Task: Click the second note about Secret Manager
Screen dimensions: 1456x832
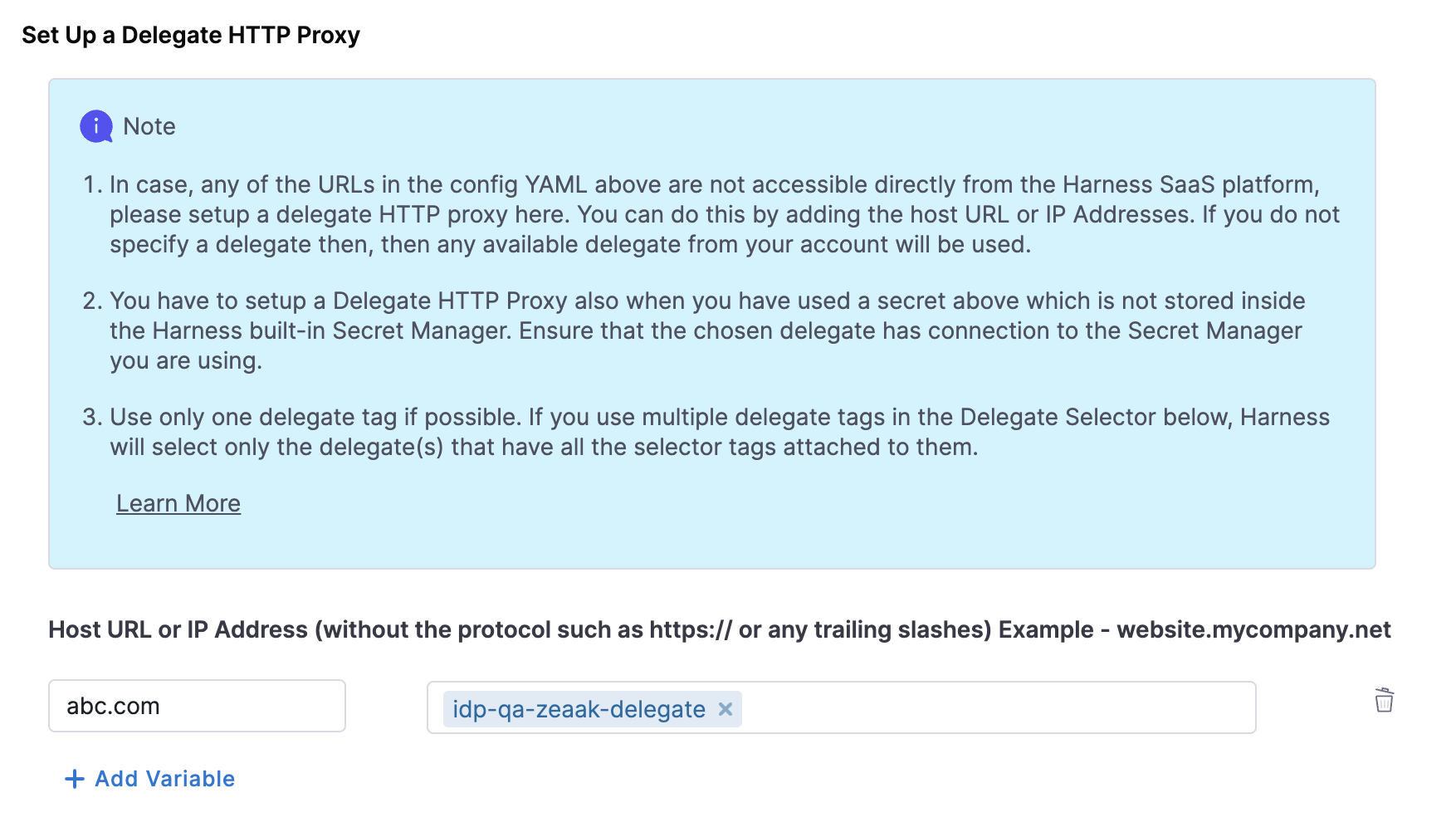Action: [x=706, y=330]
